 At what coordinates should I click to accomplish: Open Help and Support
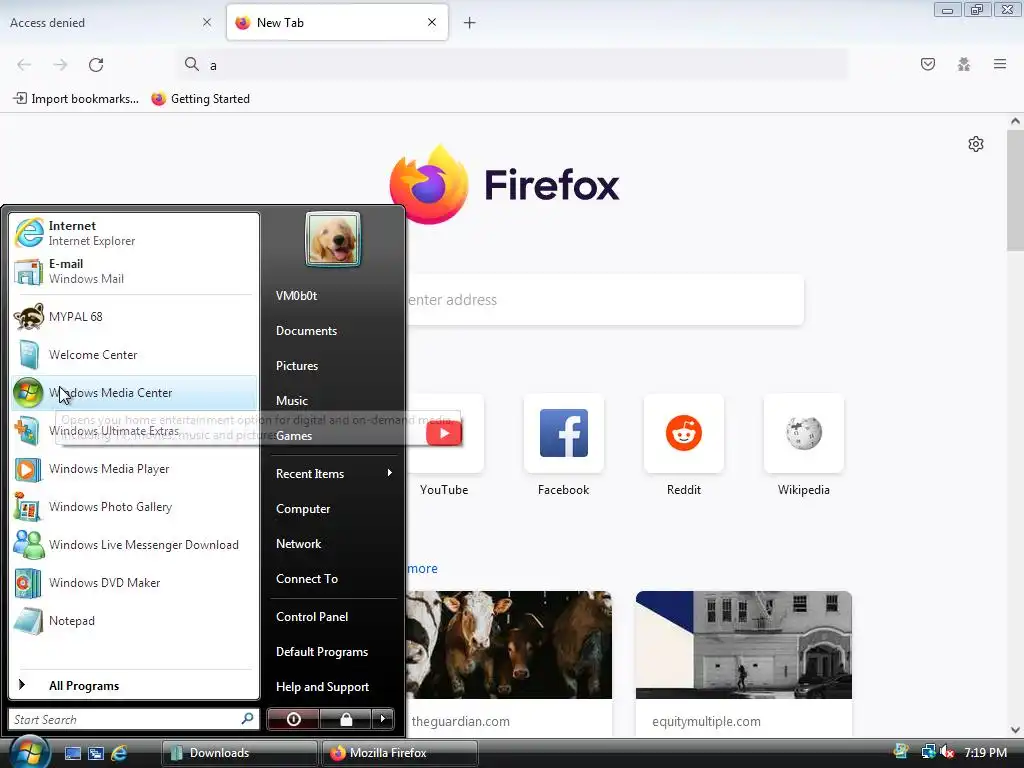[333, 686]
